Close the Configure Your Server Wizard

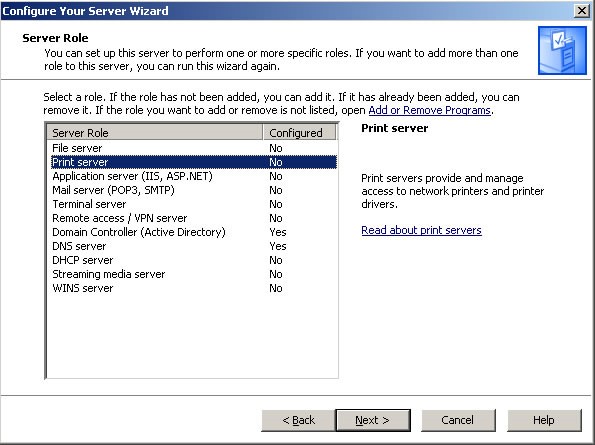[582, 11]
